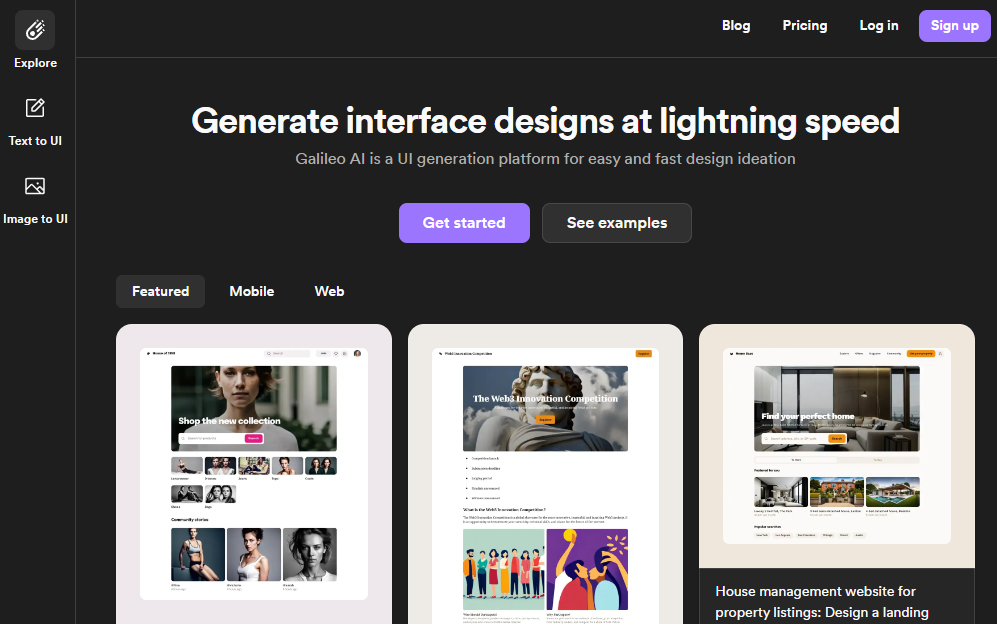The height and width of the screenshot is (624, 997).
Task: Switch to the Mobile tab
Action: pos(252,291)
